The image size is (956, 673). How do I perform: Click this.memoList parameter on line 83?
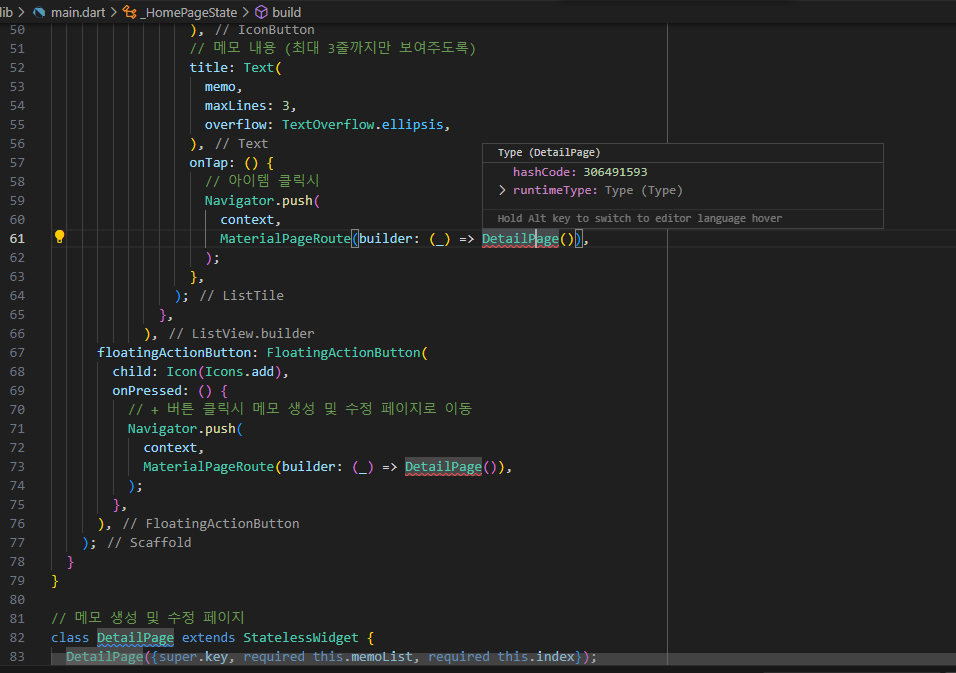[x=363, y=657]
